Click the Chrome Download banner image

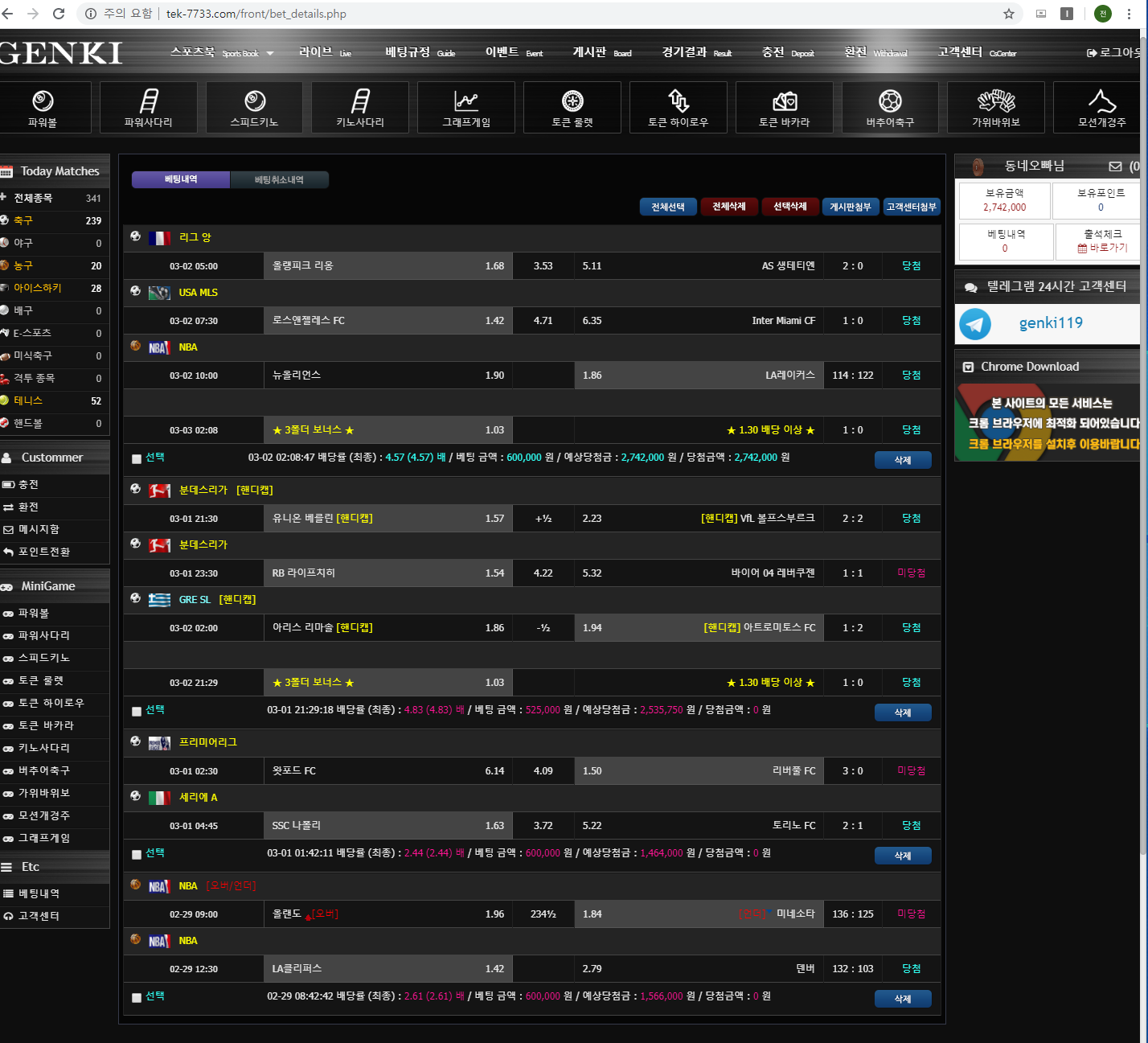coord(1048,422)
